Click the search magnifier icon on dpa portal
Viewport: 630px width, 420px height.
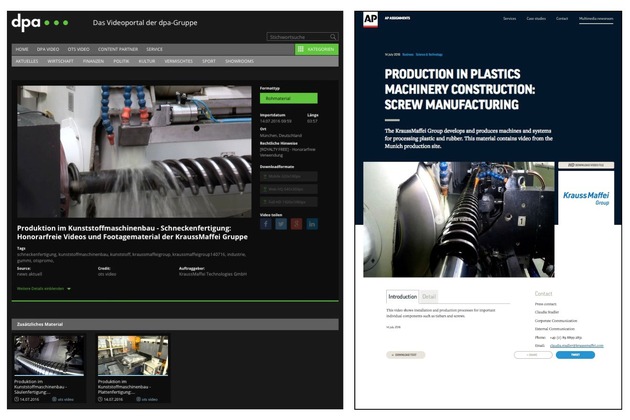(x=333, y=37)
